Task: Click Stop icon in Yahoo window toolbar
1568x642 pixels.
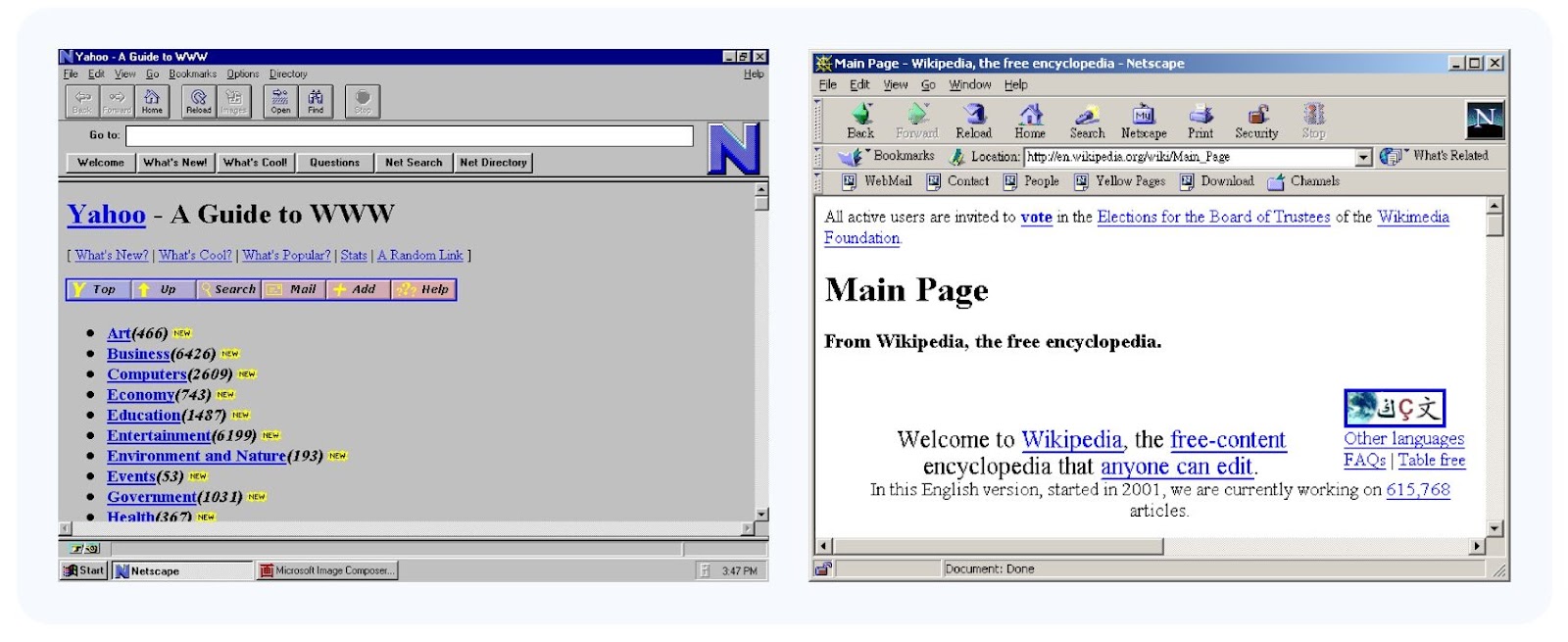Action: click(x=363, y=100)
